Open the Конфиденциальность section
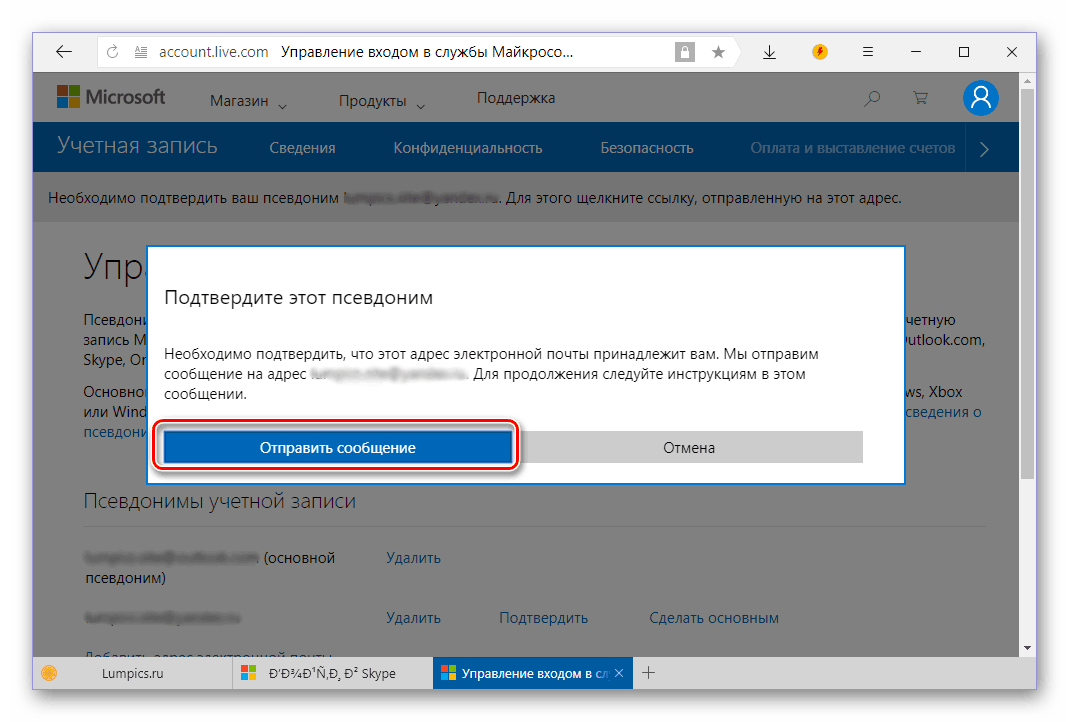The height and width of the screenshot is (722, 1069). click(x=467, y=148)
